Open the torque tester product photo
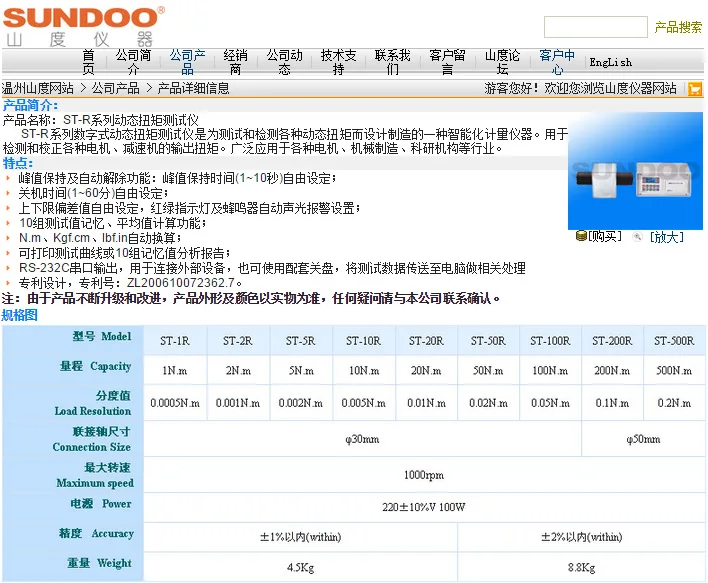This screenshot has height=583, width=708. (635, 171)
